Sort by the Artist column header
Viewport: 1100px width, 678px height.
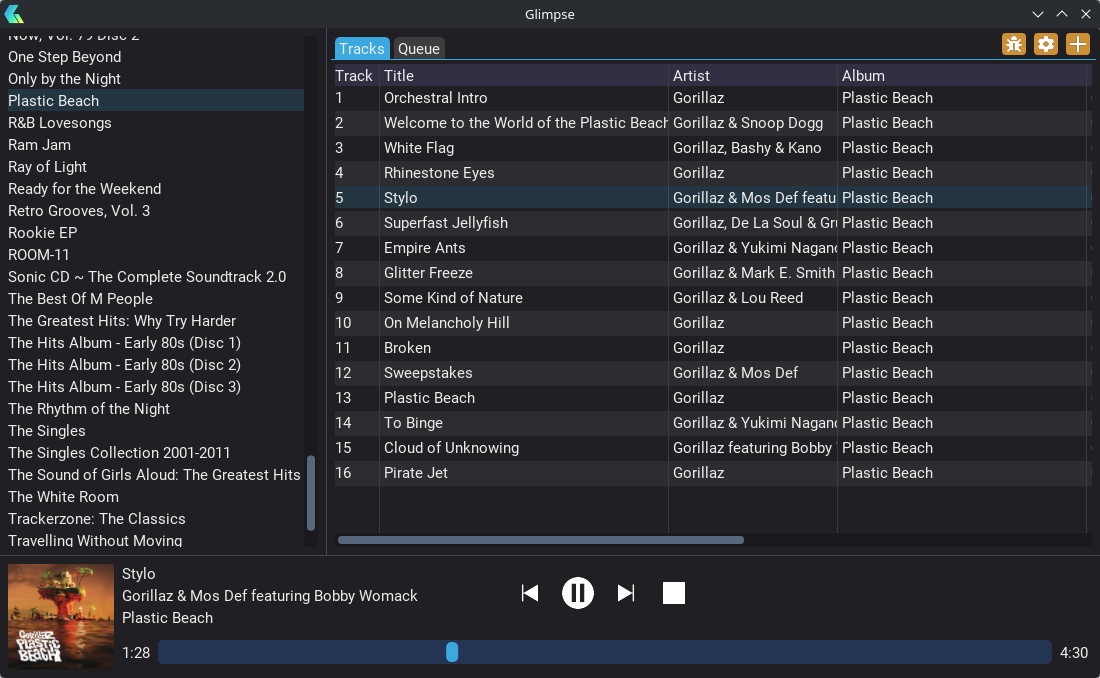click(x=753, y=76)
